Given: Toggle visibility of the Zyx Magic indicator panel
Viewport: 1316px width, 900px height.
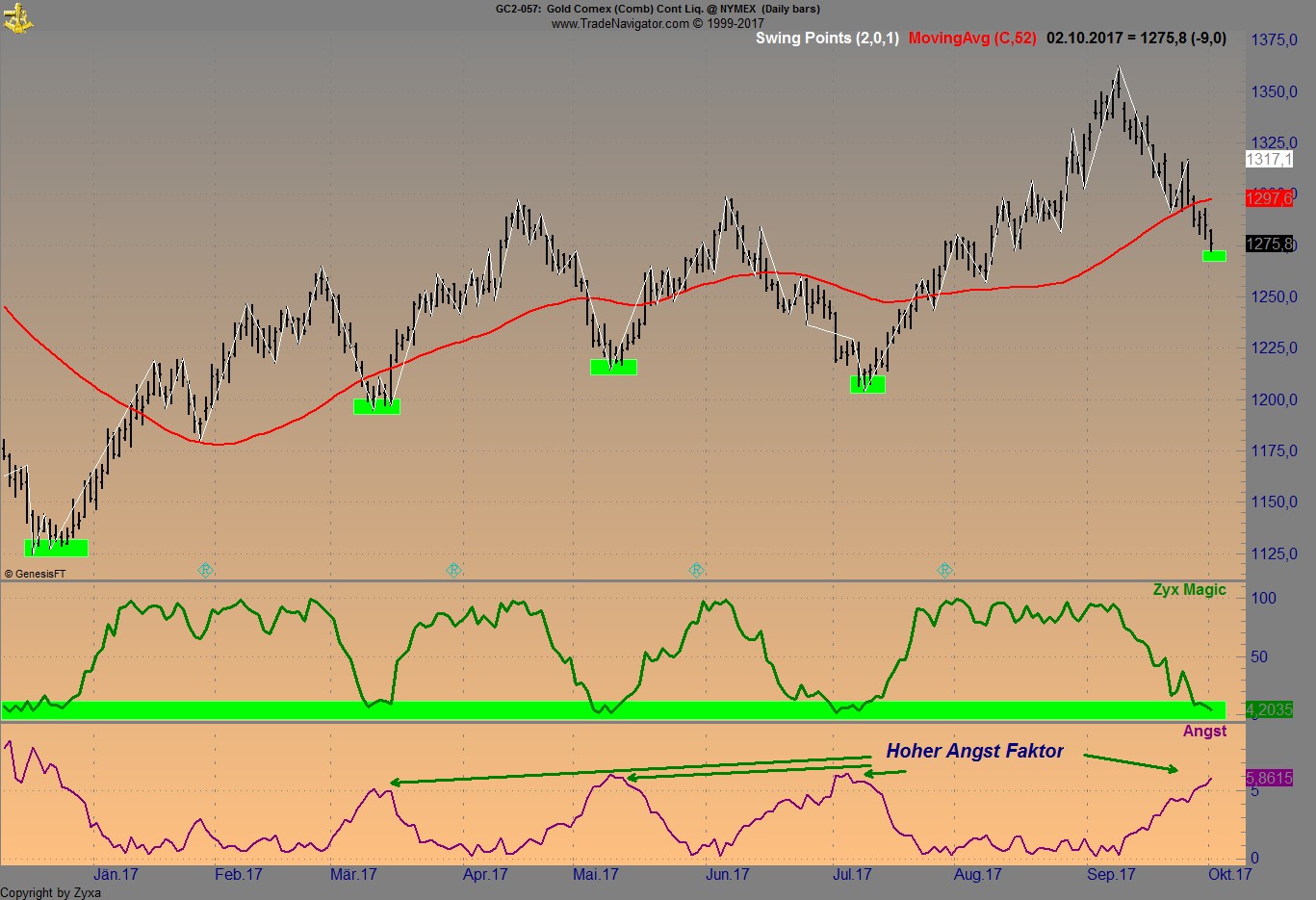Looking at the screenshot, I should click(1188, 589).
